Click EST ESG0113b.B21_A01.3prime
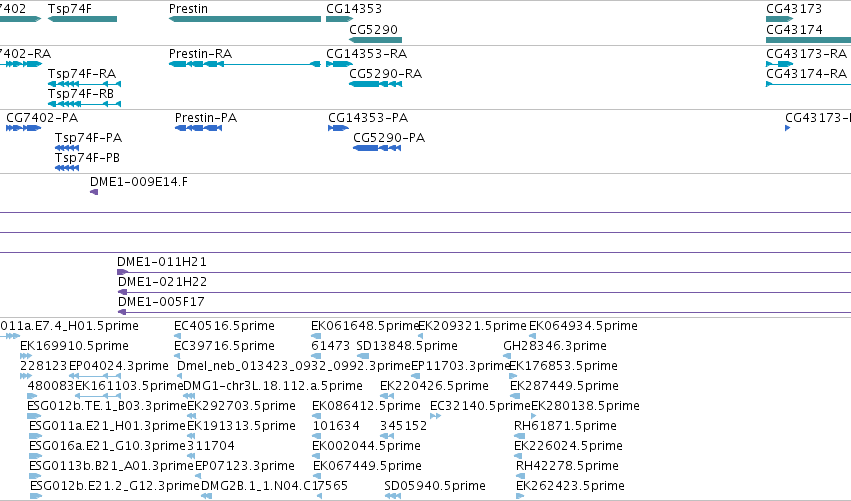 point(111,466)
